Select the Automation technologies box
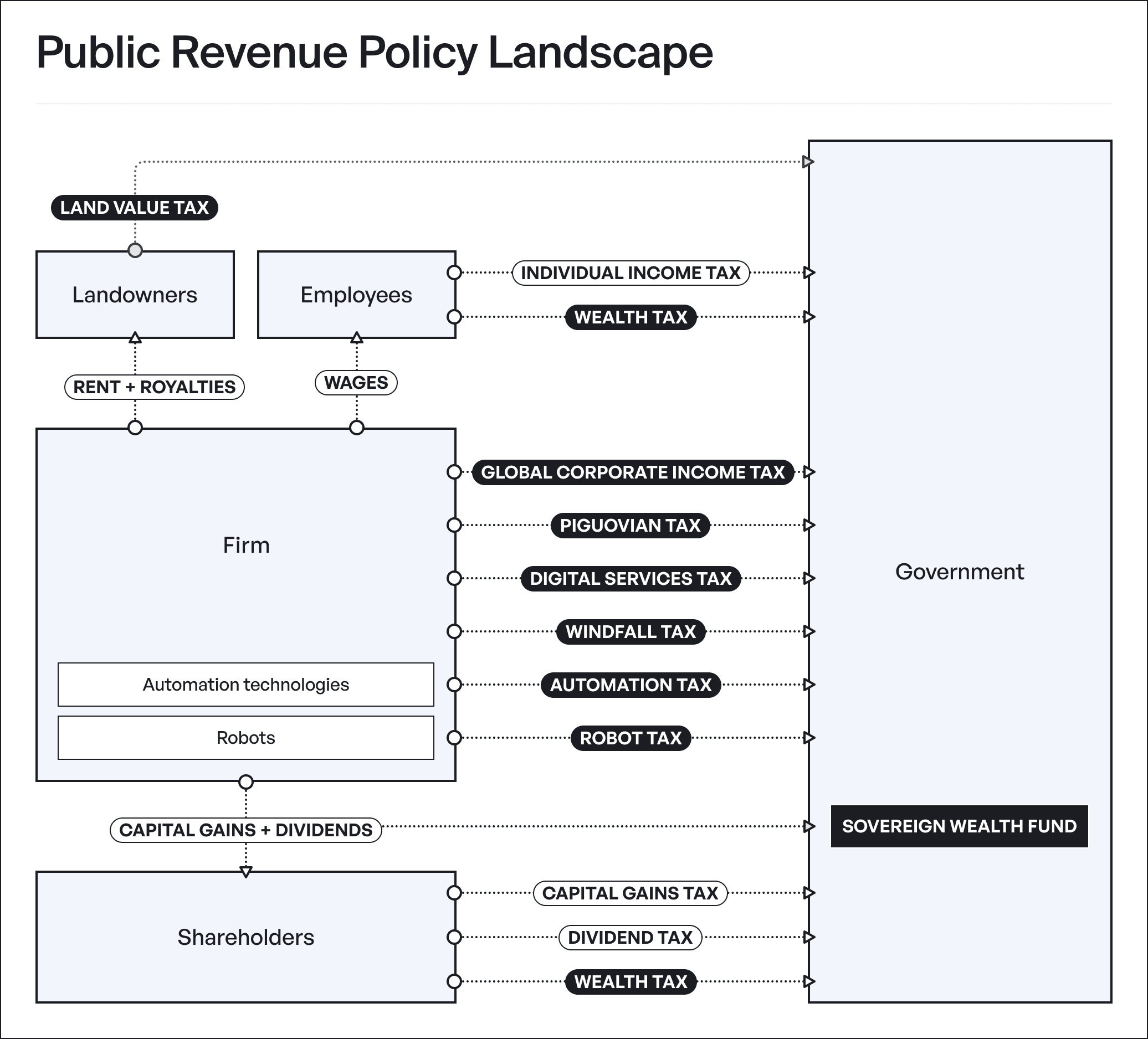This screenshot has width=1148, height=1039. point(245,685)
